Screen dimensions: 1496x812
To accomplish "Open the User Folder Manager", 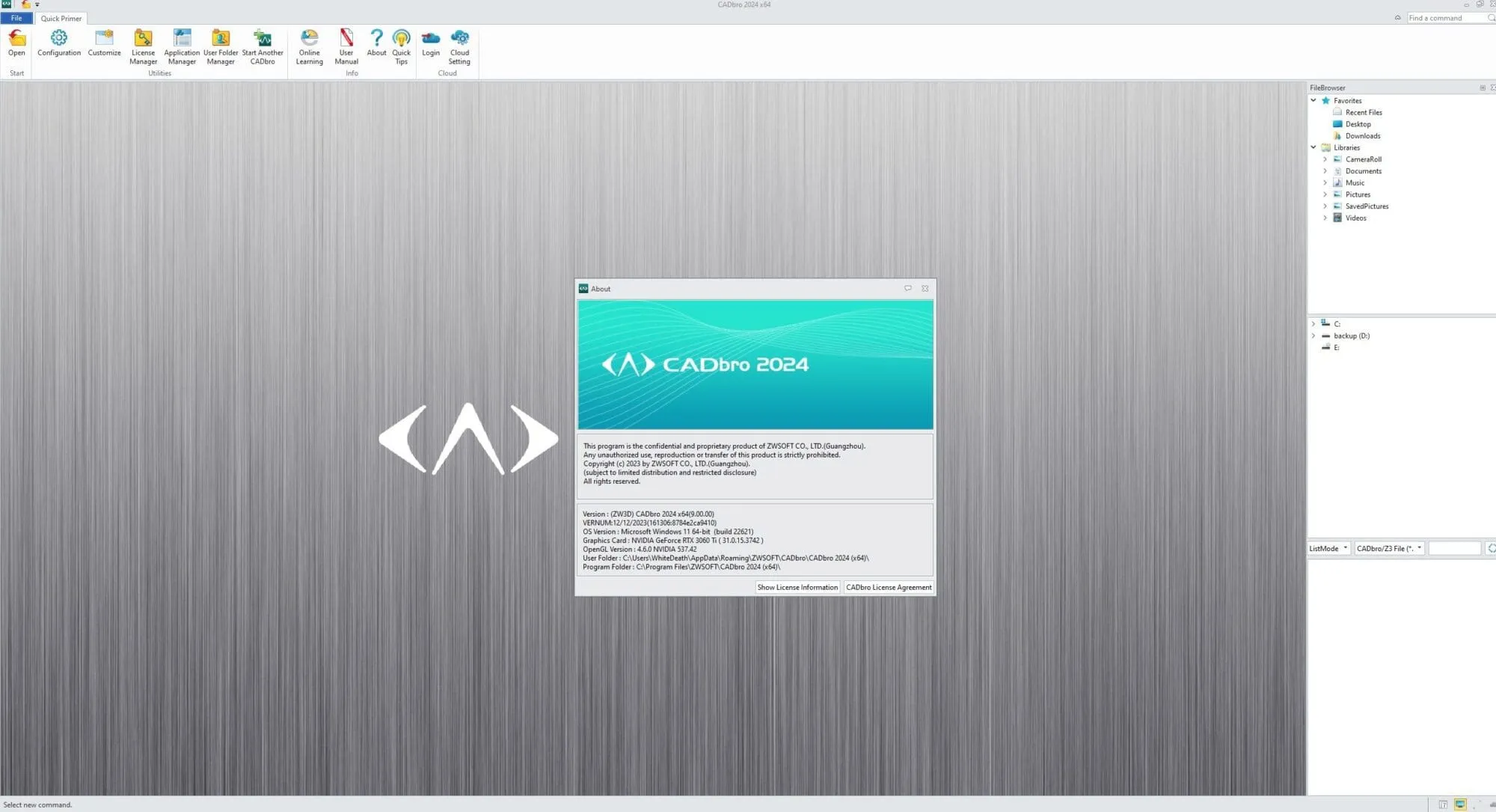I will click(221, 46).
